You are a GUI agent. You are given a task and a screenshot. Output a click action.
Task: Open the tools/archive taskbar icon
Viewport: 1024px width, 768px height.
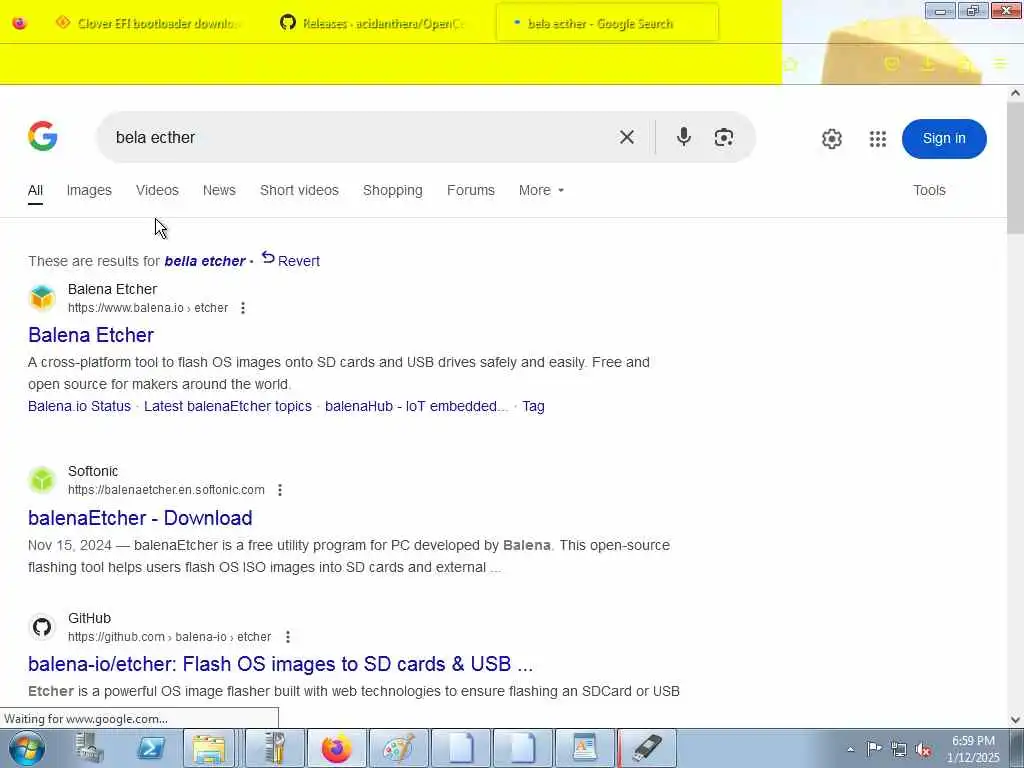coord(275,748)
